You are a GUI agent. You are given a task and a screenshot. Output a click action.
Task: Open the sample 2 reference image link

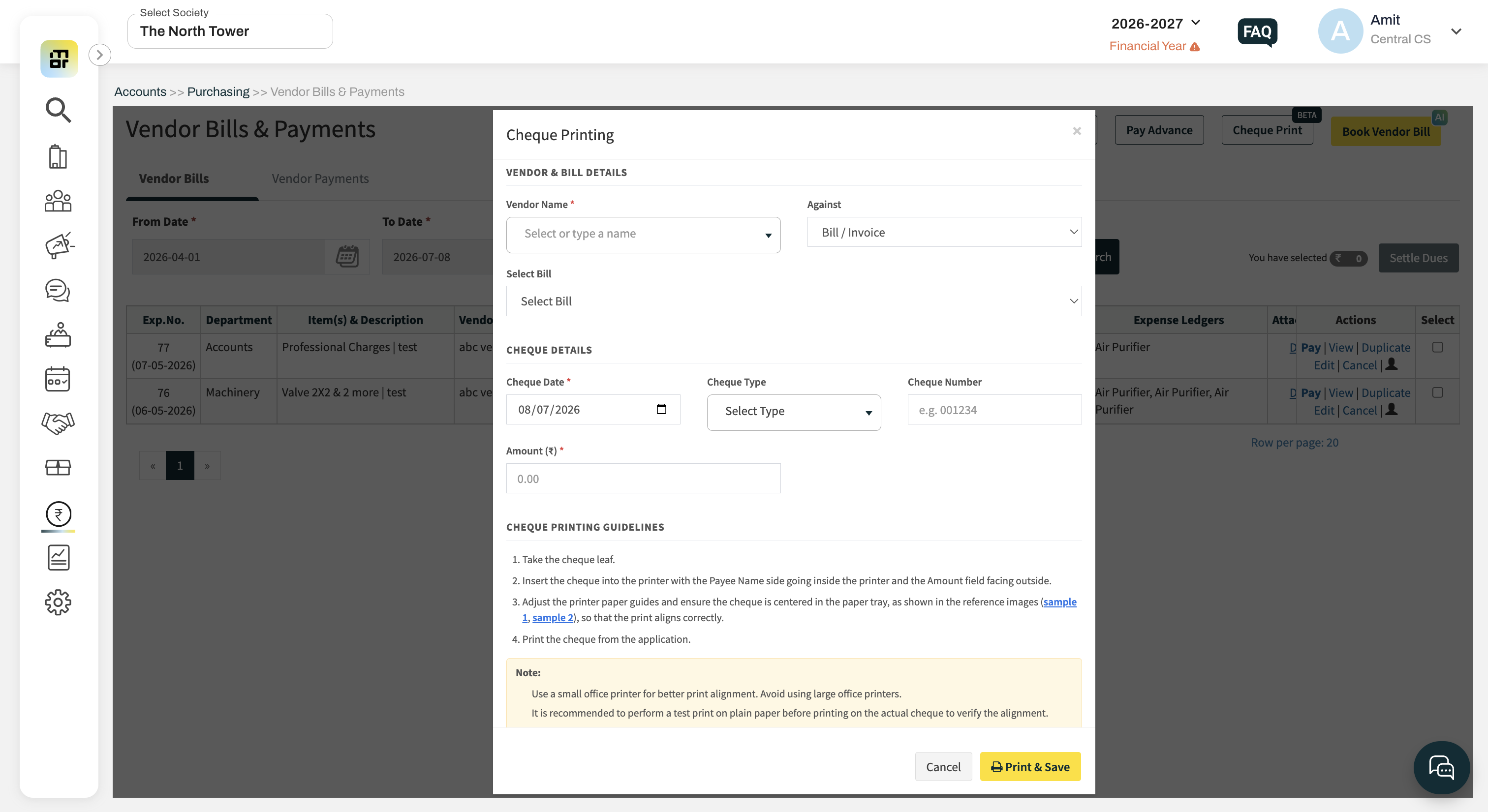552,617
